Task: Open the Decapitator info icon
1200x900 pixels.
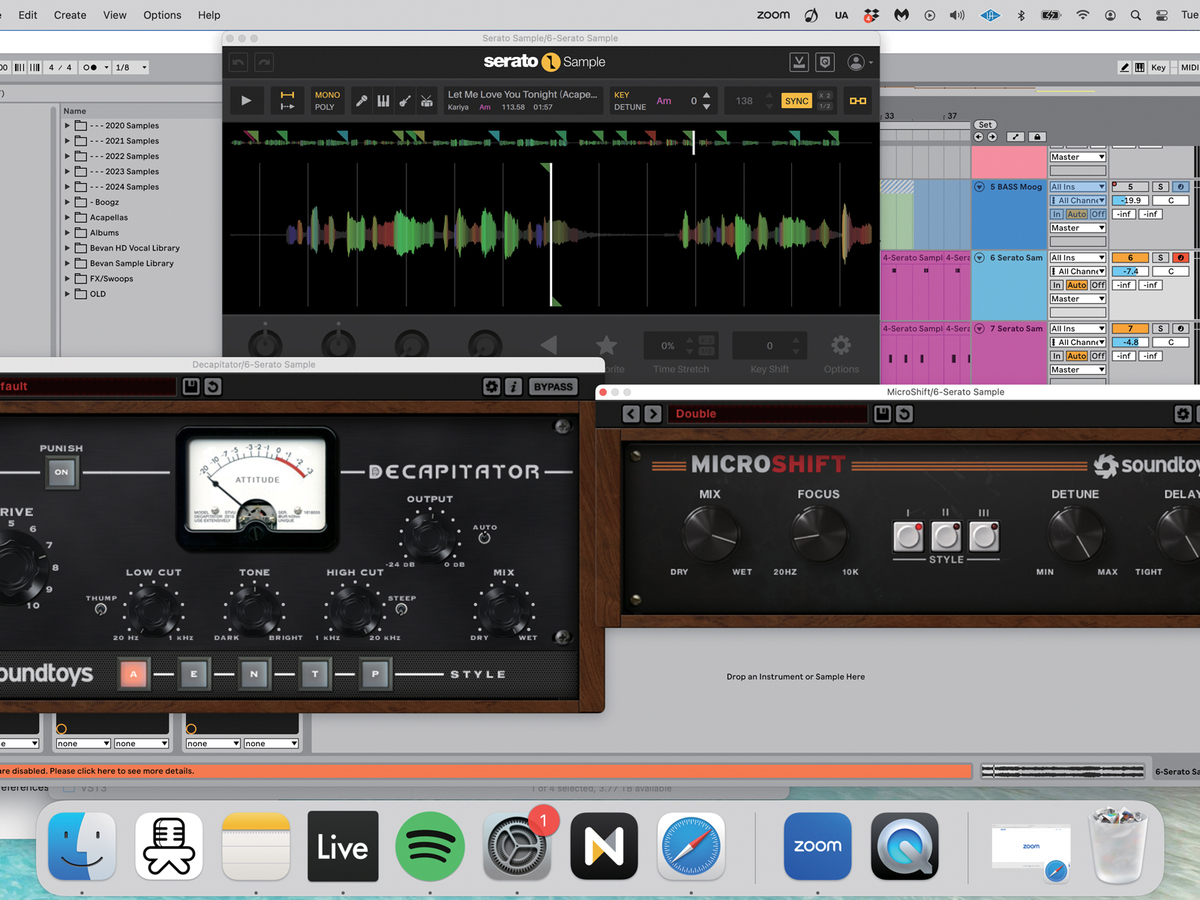Action: pyautogui.click(x=513, y=386)
